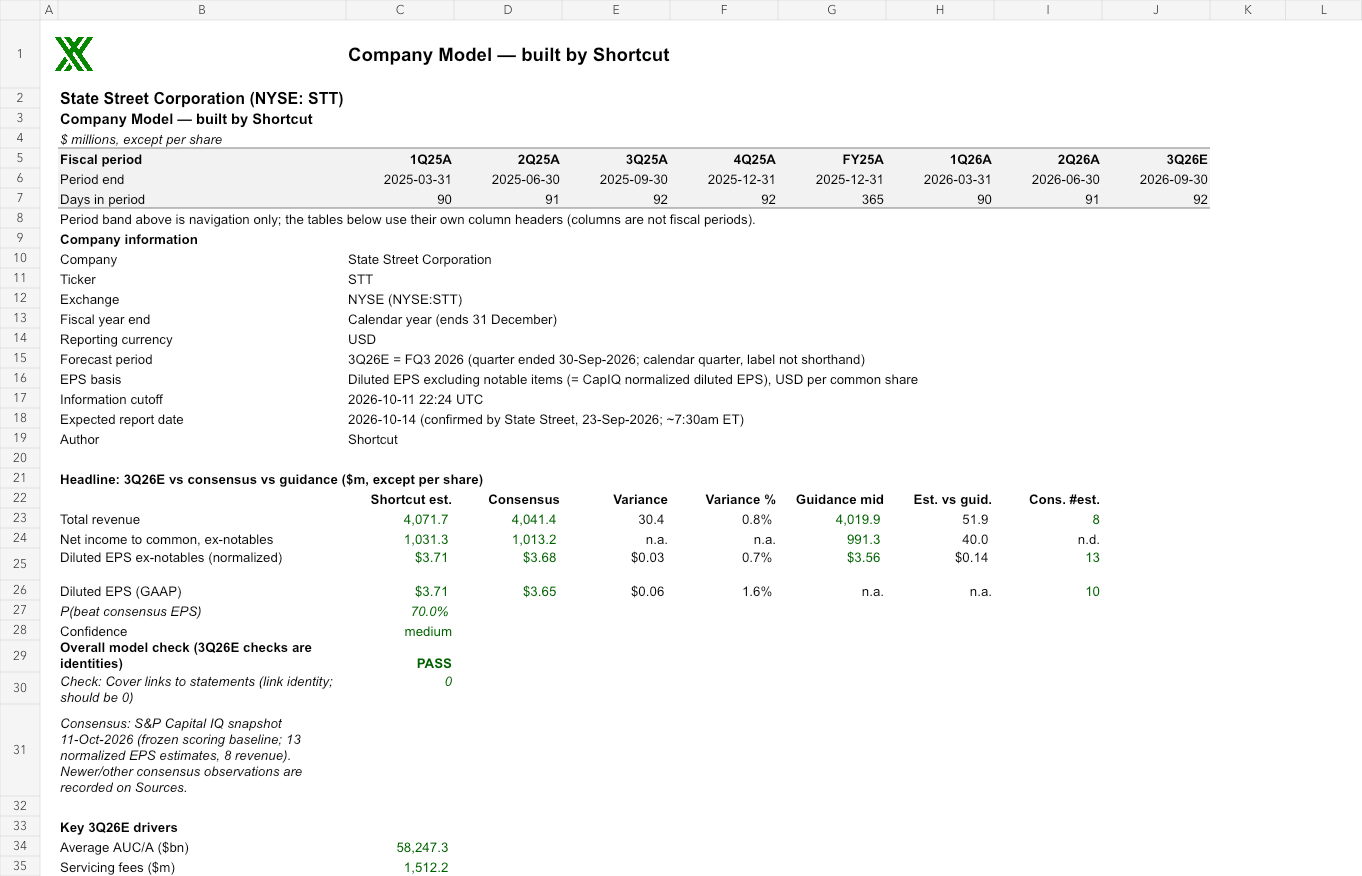This screenshot has width=1362, height=876.
Task: Select the cell 'State Street Corporation (NYSE: STT)'
Action: tap(201, 98)
